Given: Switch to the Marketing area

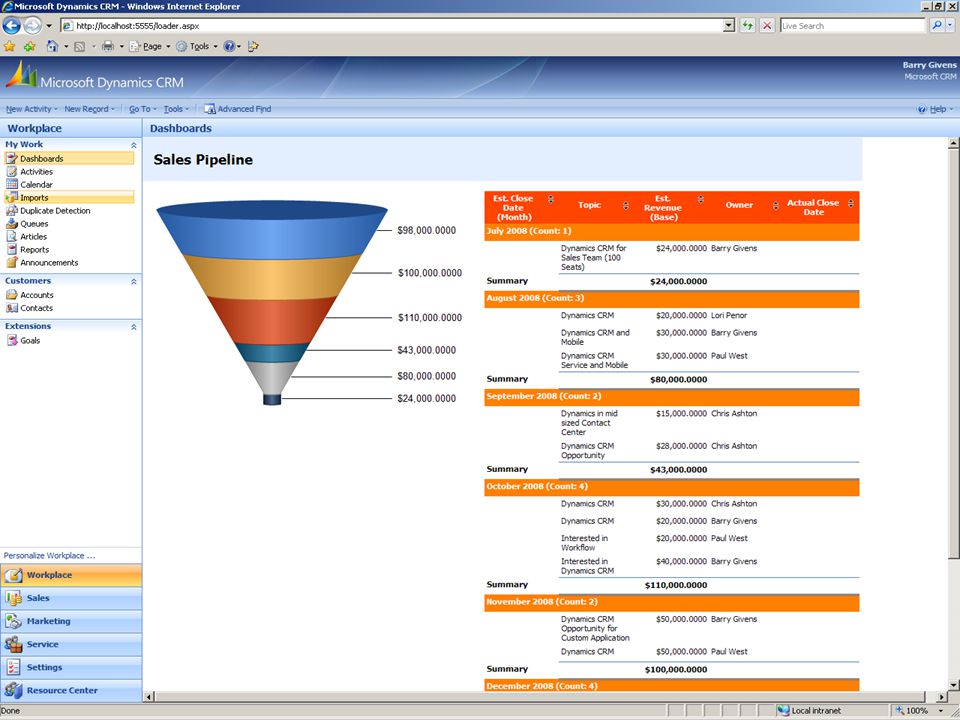Looking at the screenshot, I should 71,621.
